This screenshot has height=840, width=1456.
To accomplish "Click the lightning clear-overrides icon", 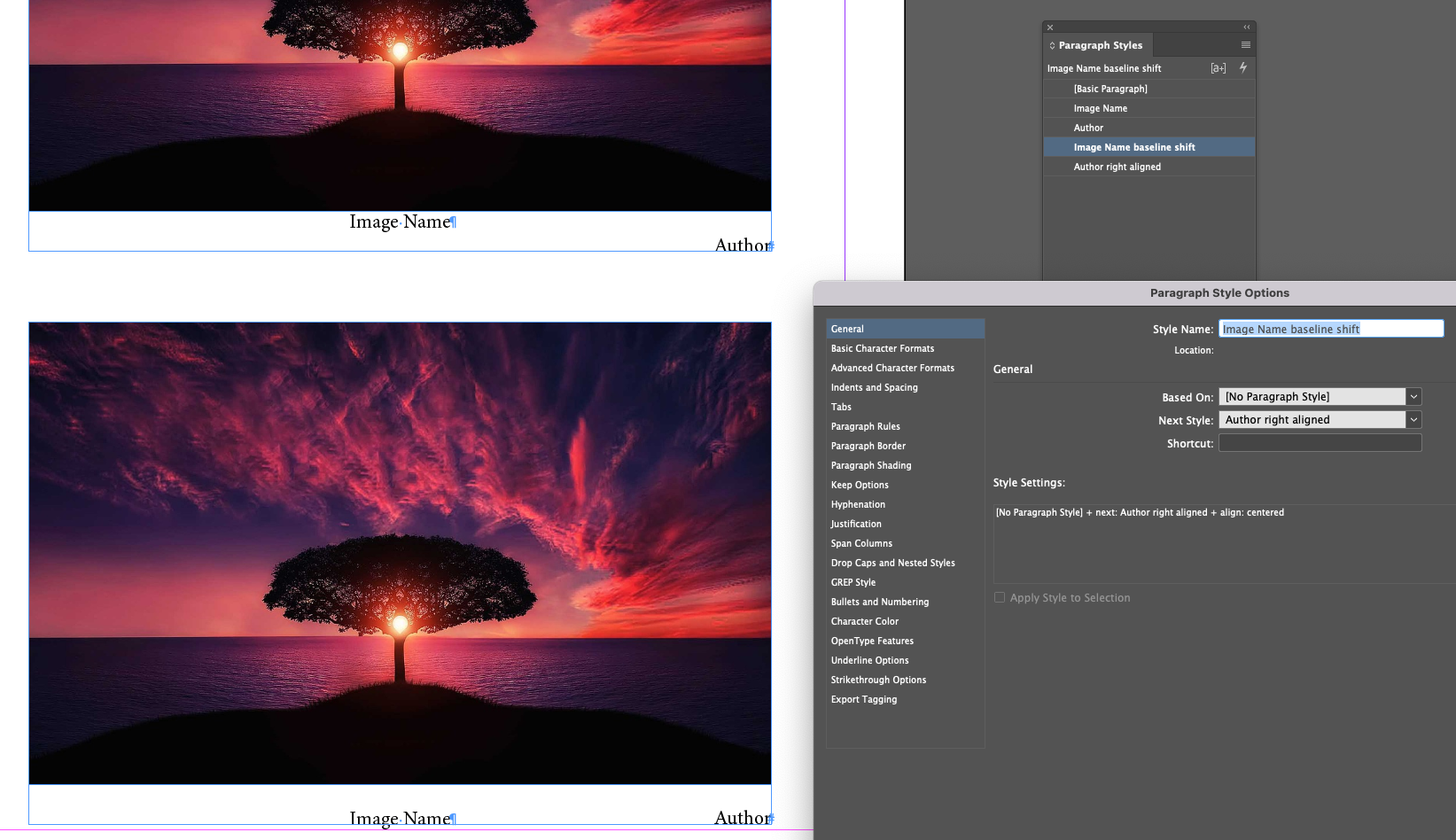I will pyautogui.click(x=1242, y=67).
